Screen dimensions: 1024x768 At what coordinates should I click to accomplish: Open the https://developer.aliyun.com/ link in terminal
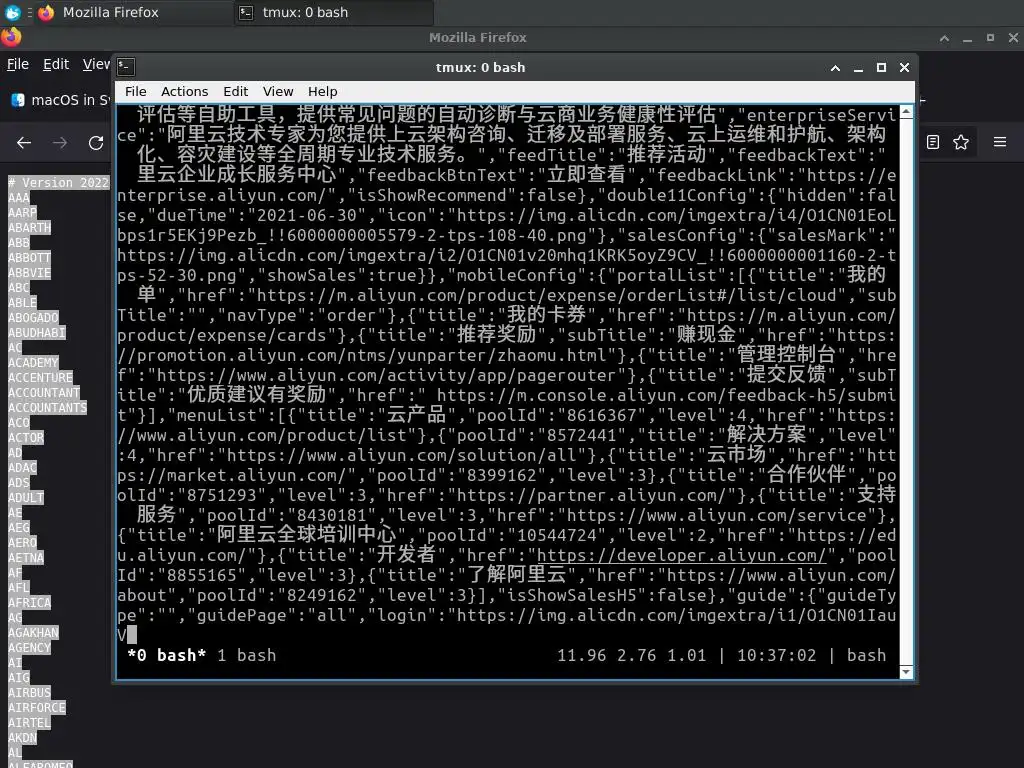[682, 555]
